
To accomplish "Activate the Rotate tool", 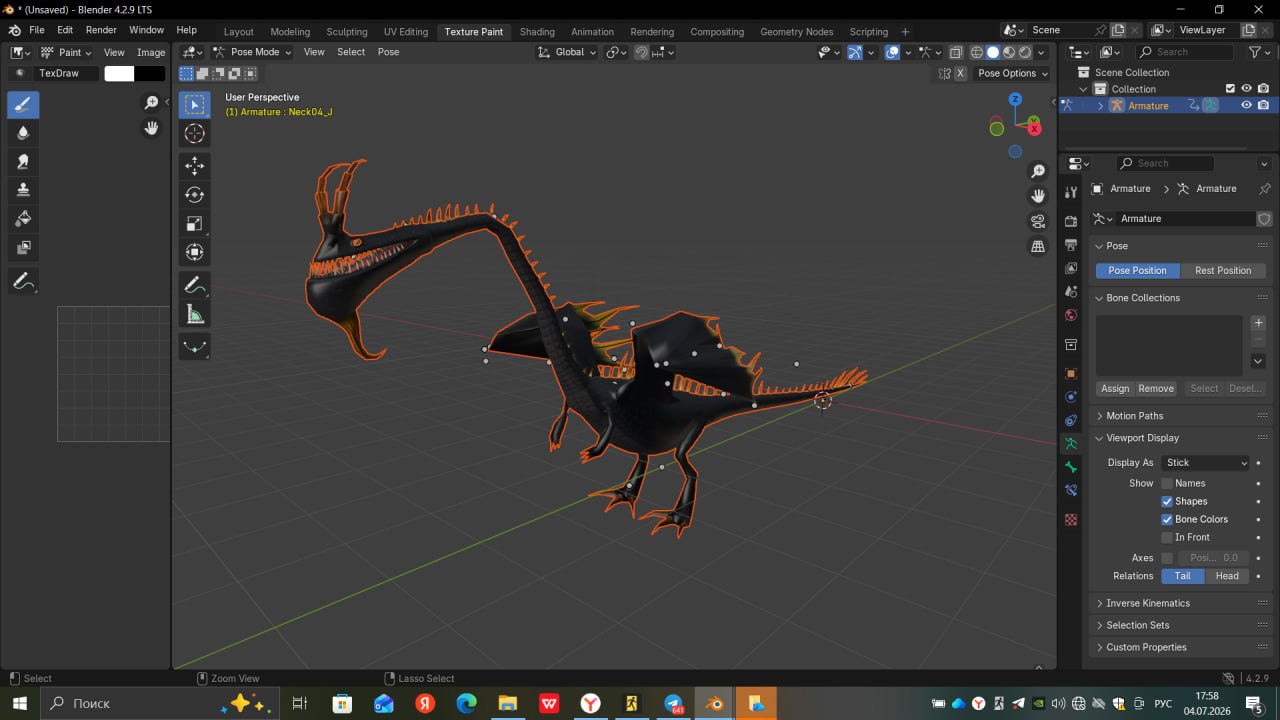I will click(x=195, y=195).
